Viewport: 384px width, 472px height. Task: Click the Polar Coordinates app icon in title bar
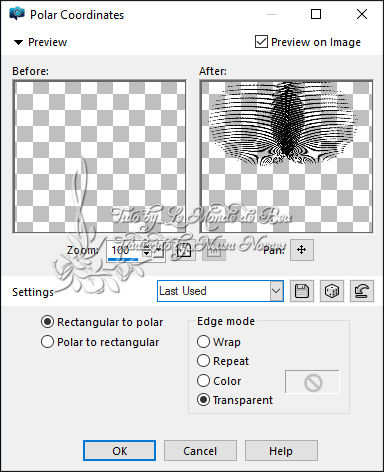pos(16,14)
